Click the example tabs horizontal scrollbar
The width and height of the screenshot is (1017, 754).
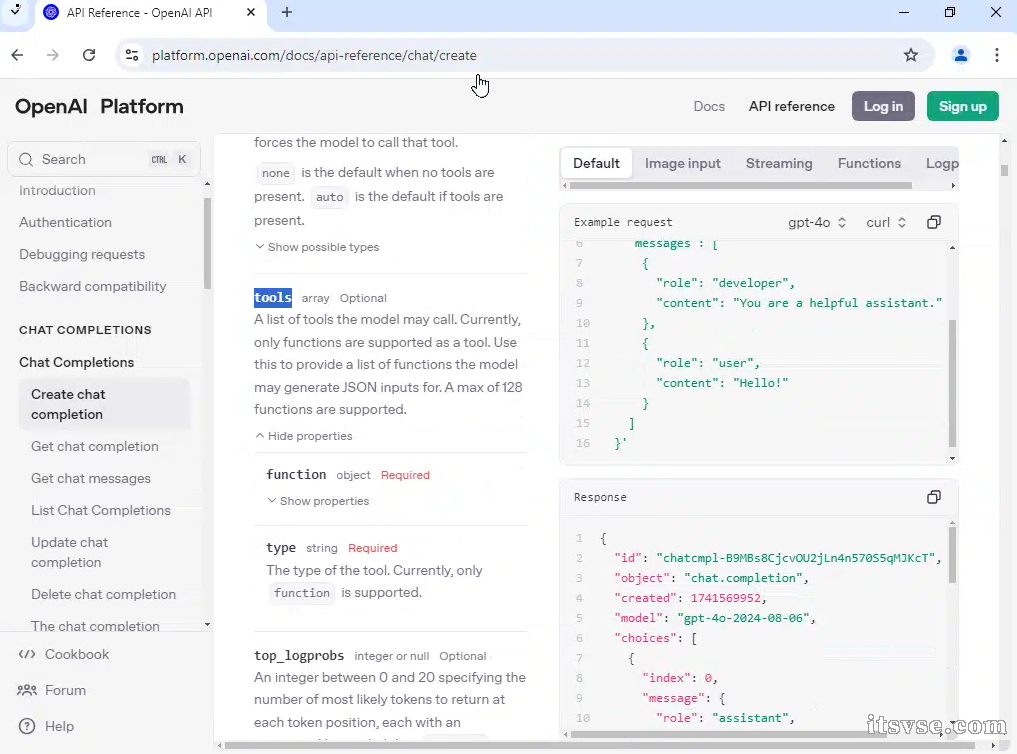click(x=740, y=185)
